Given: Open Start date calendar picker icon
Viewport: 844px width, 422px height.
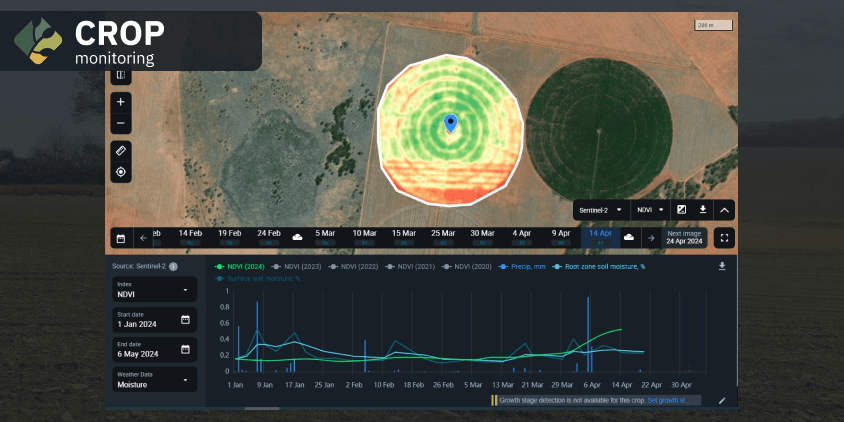Looking at the screenshot, I should click(185, 320).
